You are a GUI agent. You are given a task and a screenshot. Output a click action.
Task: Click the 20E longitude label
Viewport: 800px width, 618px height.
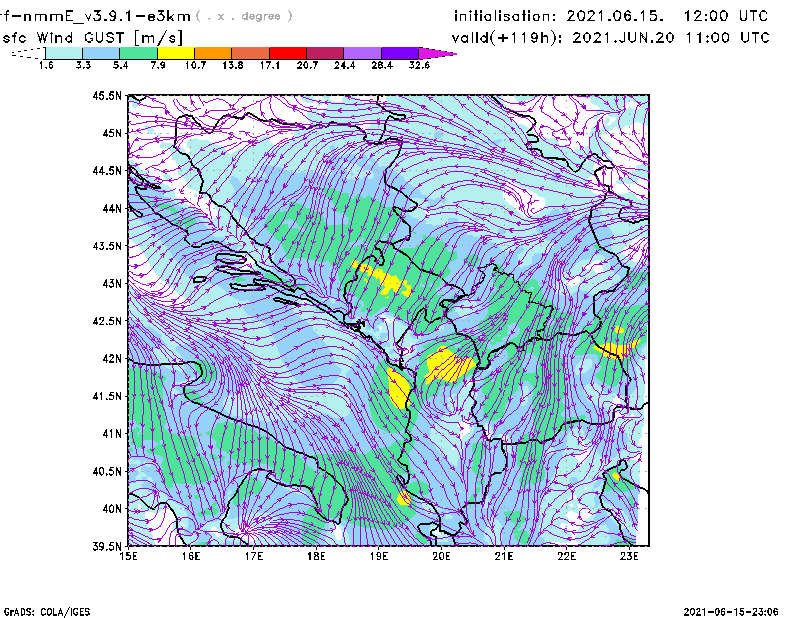pyautogui.click(x=441, y=556)
